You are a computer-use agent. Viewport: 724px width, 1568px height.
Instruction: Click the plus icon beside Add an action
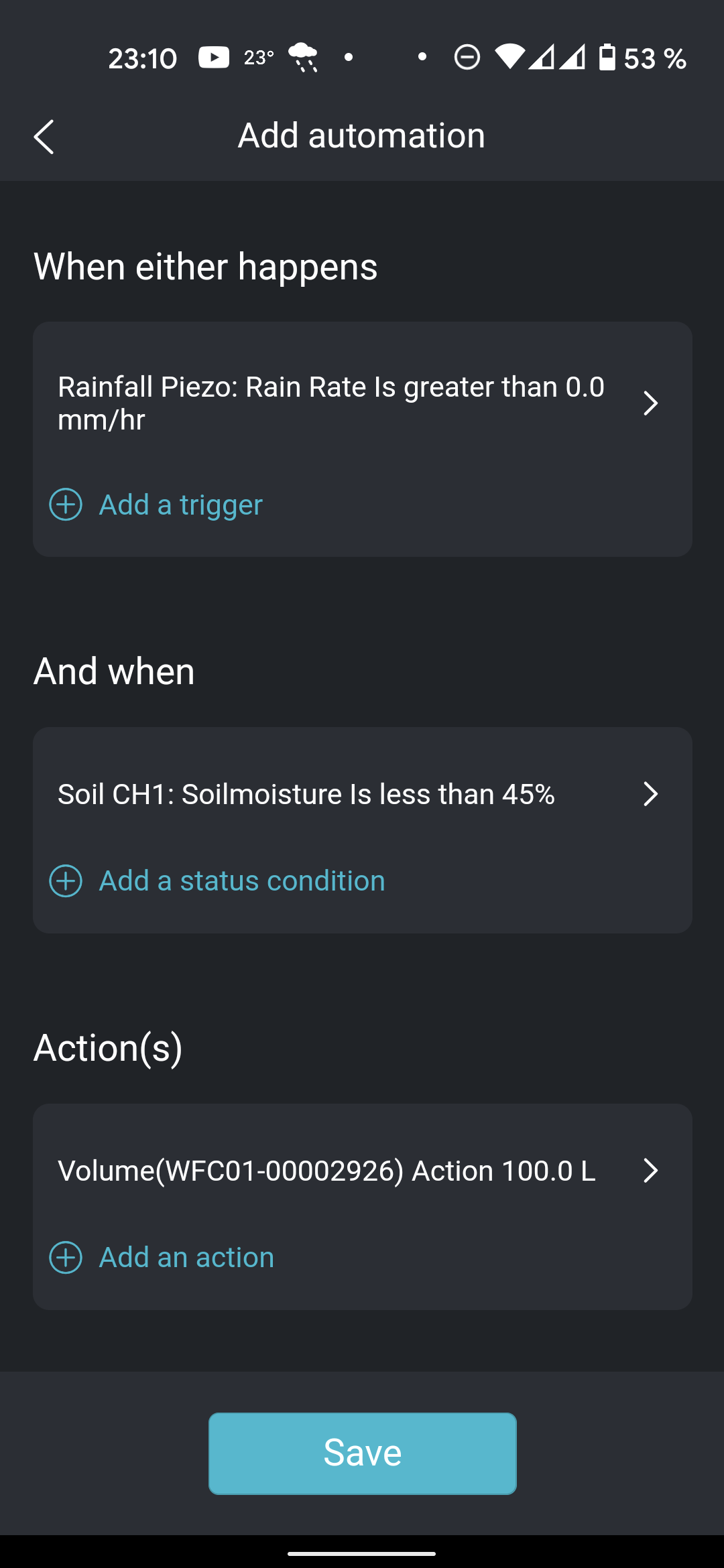(66, 1257)
